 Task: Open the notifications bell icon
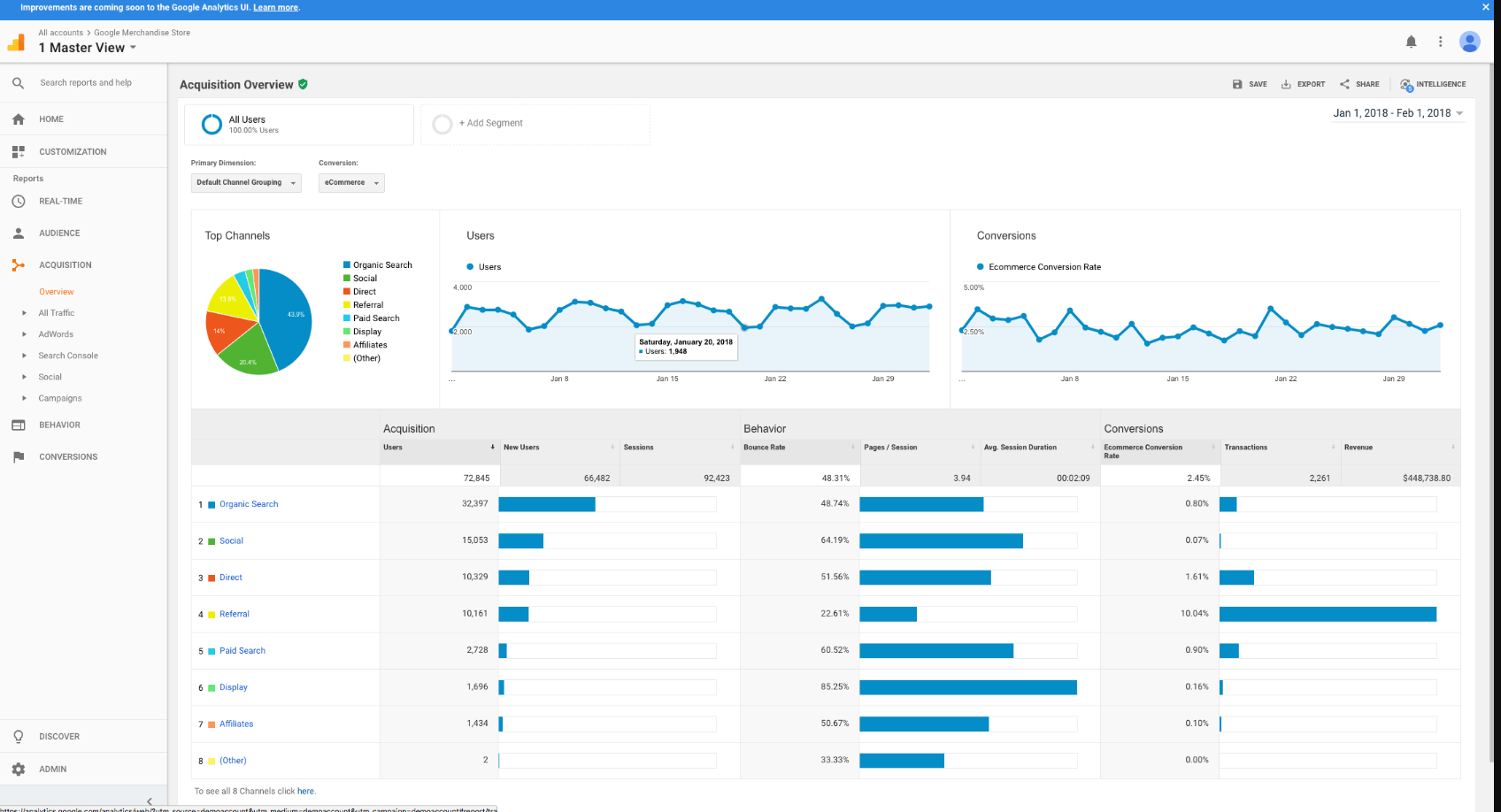[x=1412, y=42]
